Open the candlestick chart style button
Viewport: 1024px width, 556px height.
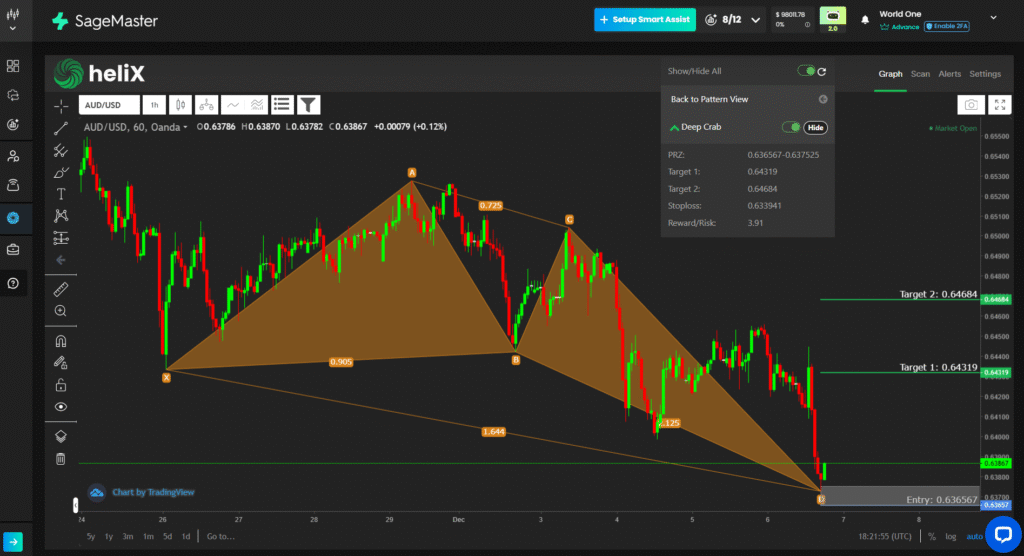point(180,104)
